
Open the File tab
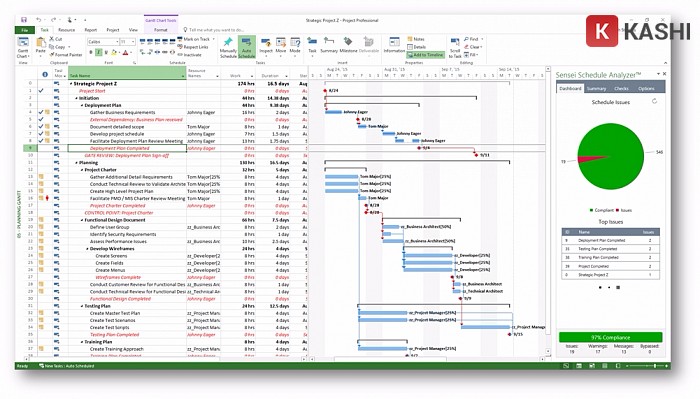25,30
